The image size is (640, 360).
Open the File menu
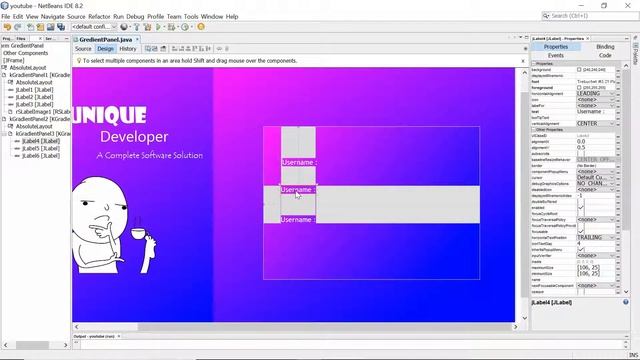6,17
